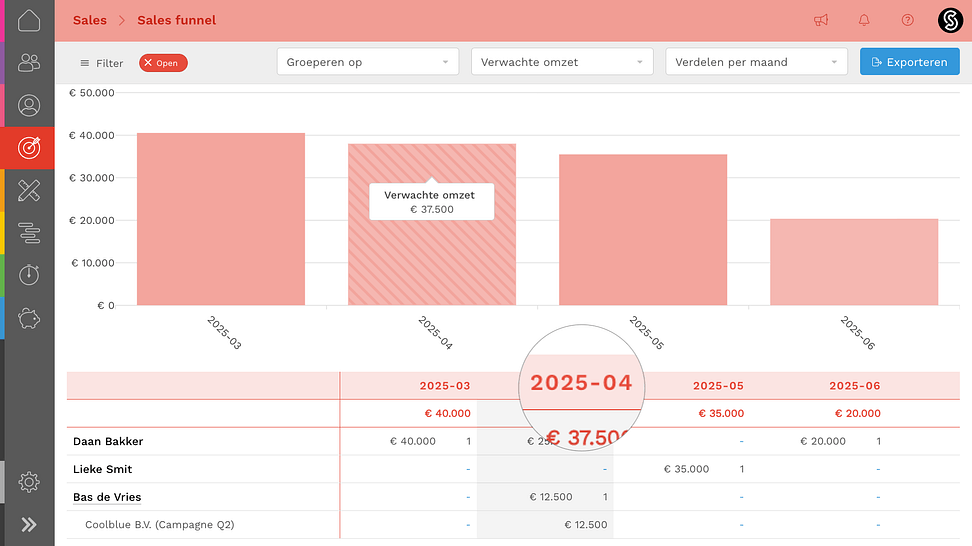Go to Sales breadcrumb link
Image resolution: width=972 pixels, height=546 pixels.
click(90, 20)
